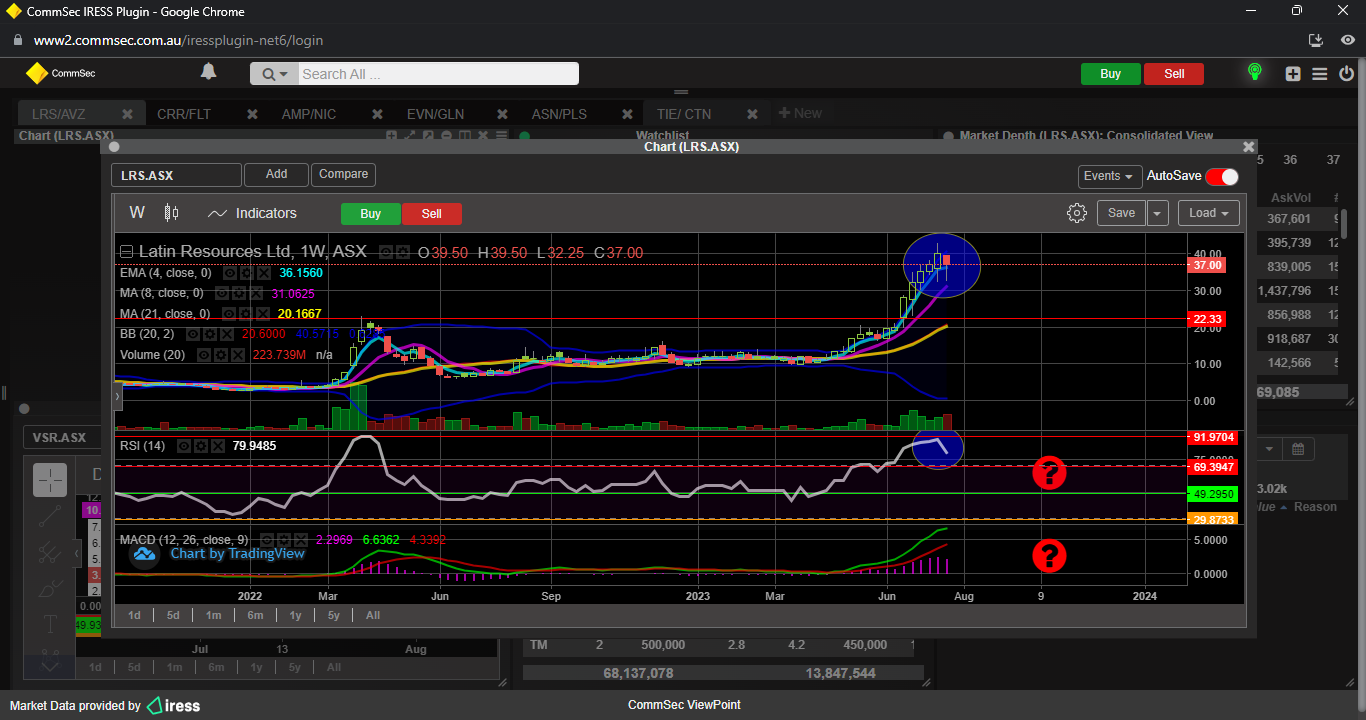Click the notifications bell icon
Screen dimensions: 1366x720
pyautogui.click(x=208, y=72)
